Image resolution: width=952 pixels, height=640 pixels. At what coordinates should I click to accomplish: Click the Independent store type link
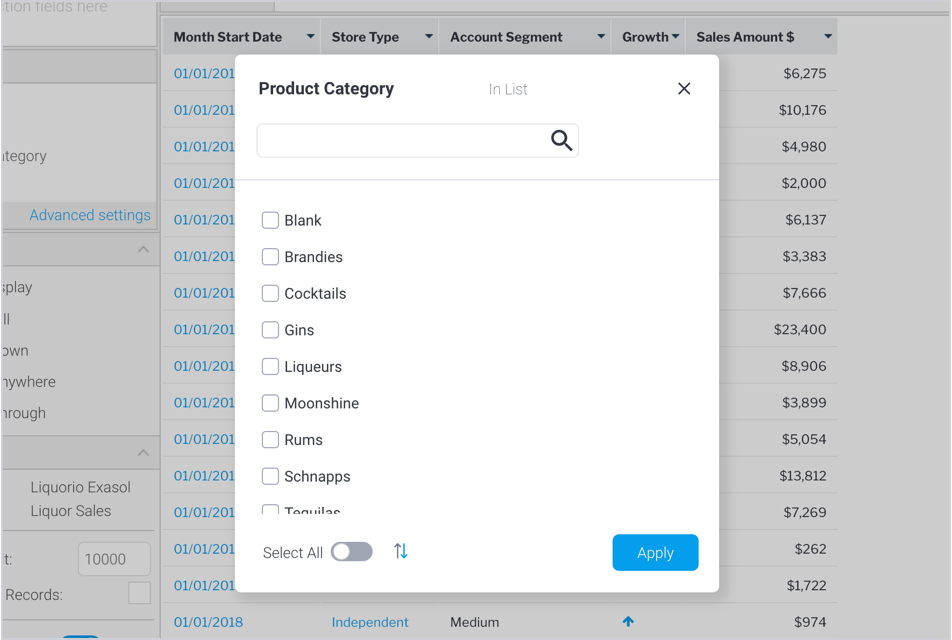tap(370, 622)
